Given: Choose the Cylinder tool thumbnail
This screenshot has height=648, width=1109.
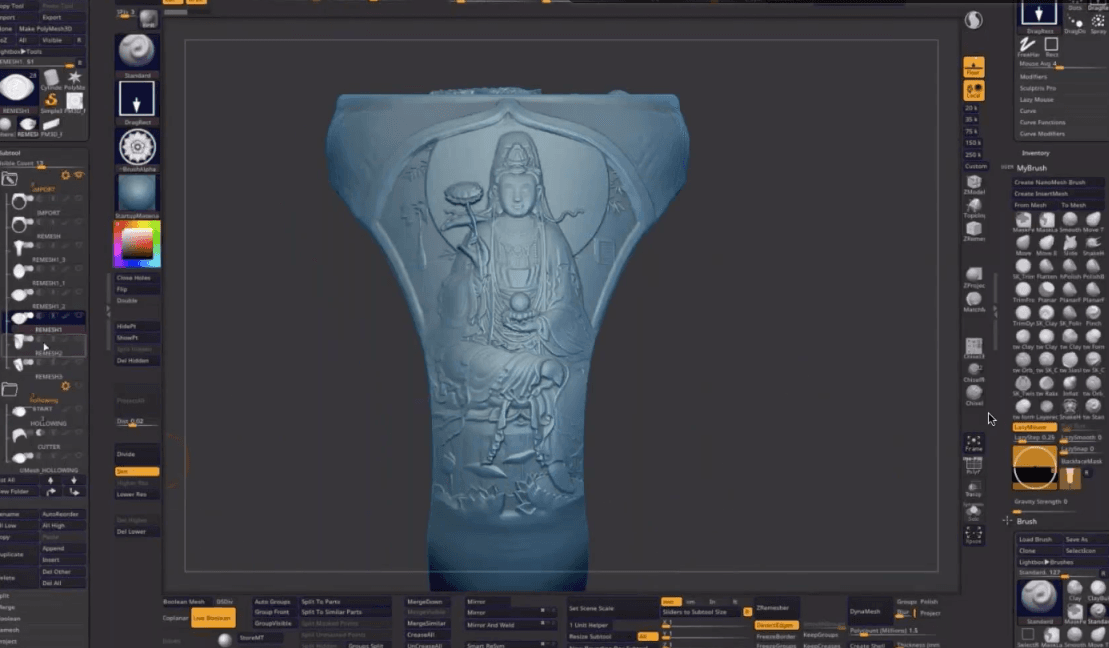Looking at the screenshot, I should click(x=51, y=77).
